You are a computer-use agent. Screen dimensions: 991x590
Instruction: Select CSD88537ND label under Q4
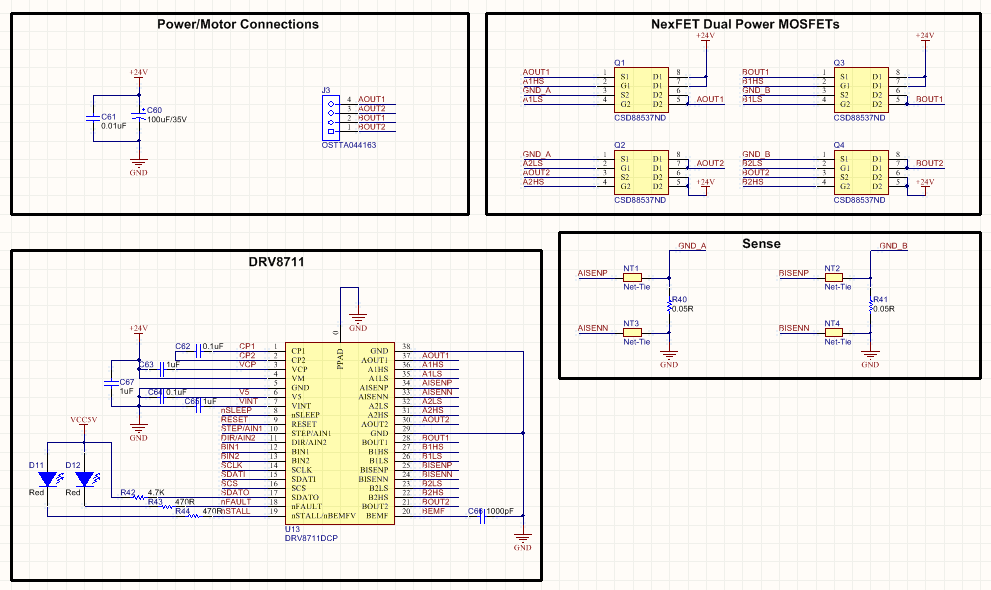pos(860,200)
